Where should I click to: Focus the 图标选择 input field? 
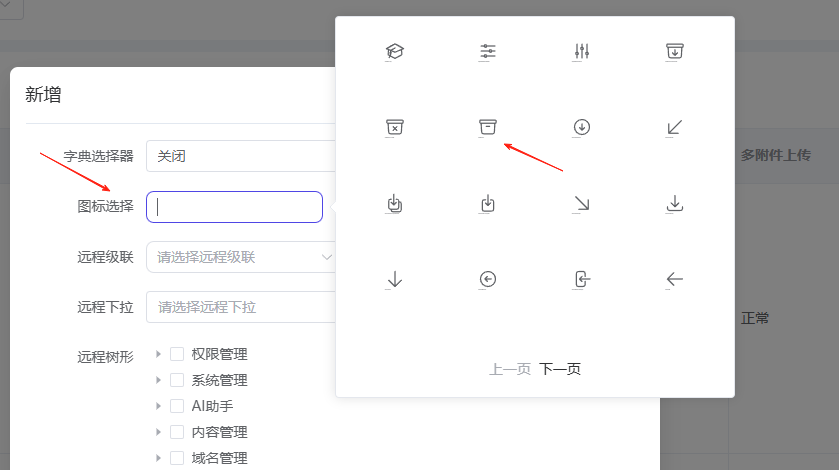pos(234,207)
